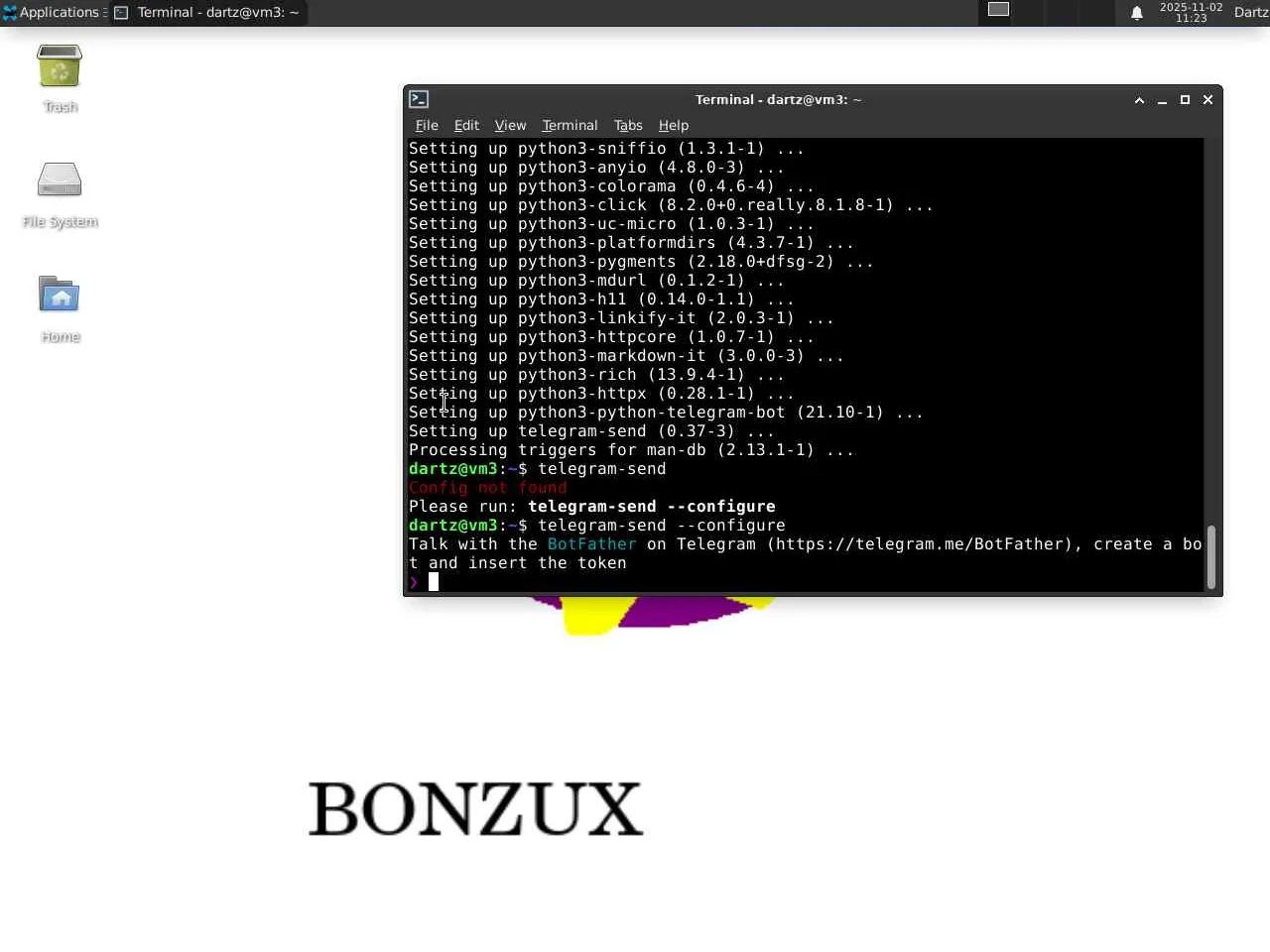Click the 'Setting up python3-rich (13.9.4-1)' line
1270x952 pixels.
tap(597, 375)
